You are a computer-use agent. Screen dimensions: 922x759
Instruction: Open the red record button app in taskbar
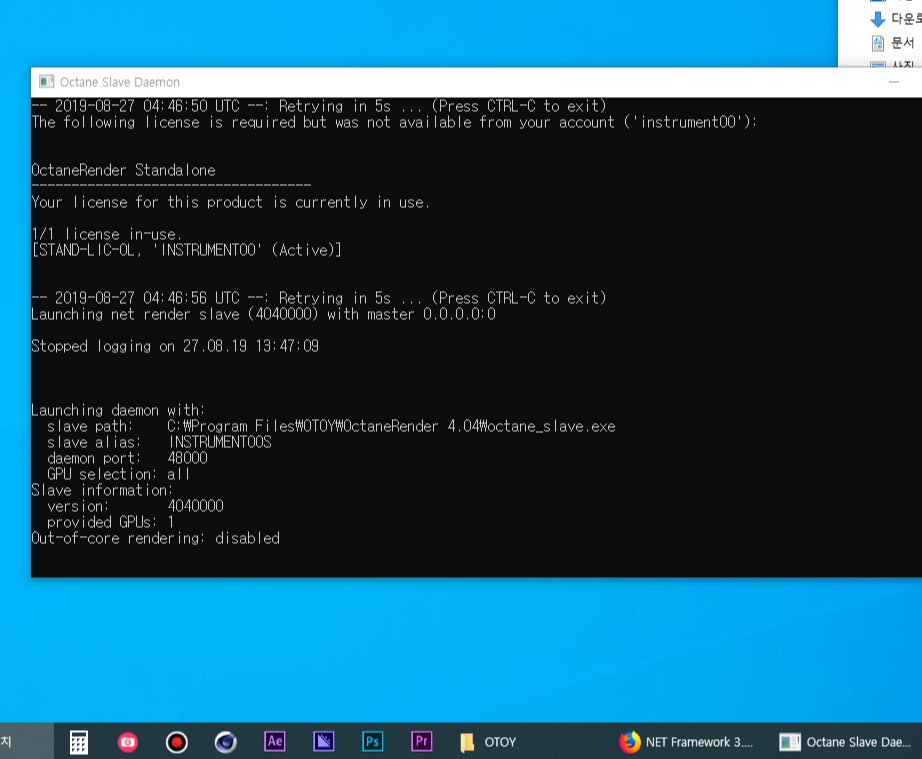pyautogui.click(x=176, y=742)
